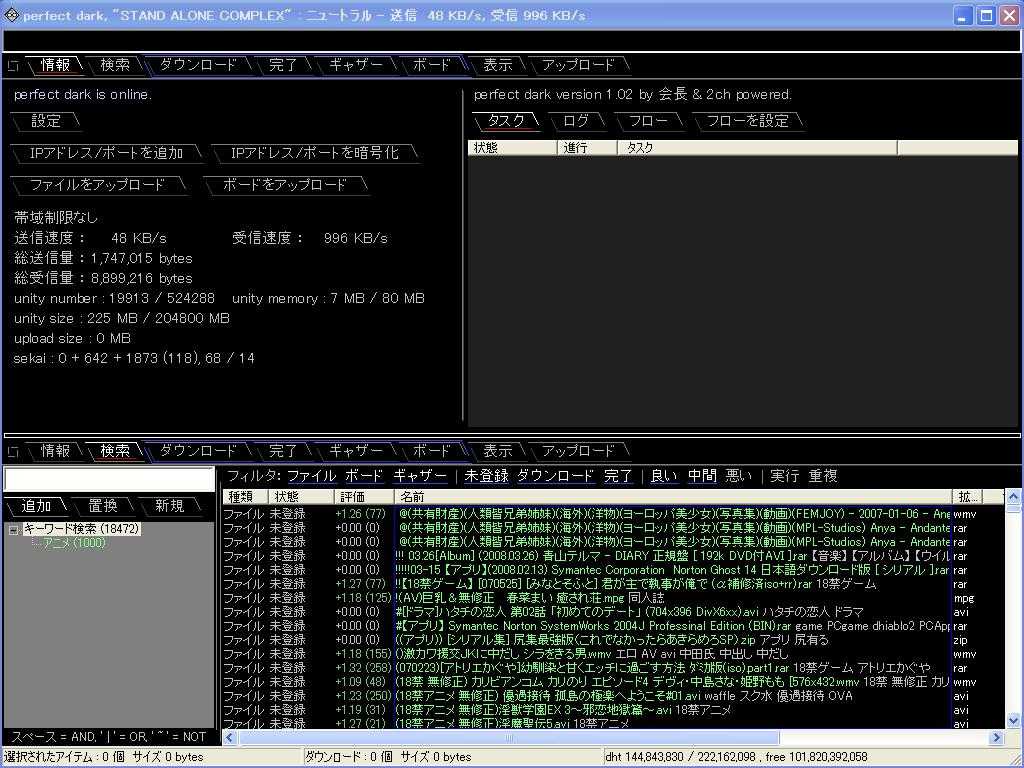Viewport: 1024px width, 768px height.
Task: Select the フロー sub-tab
Action: pyautogui.click(x=648, y=121)
